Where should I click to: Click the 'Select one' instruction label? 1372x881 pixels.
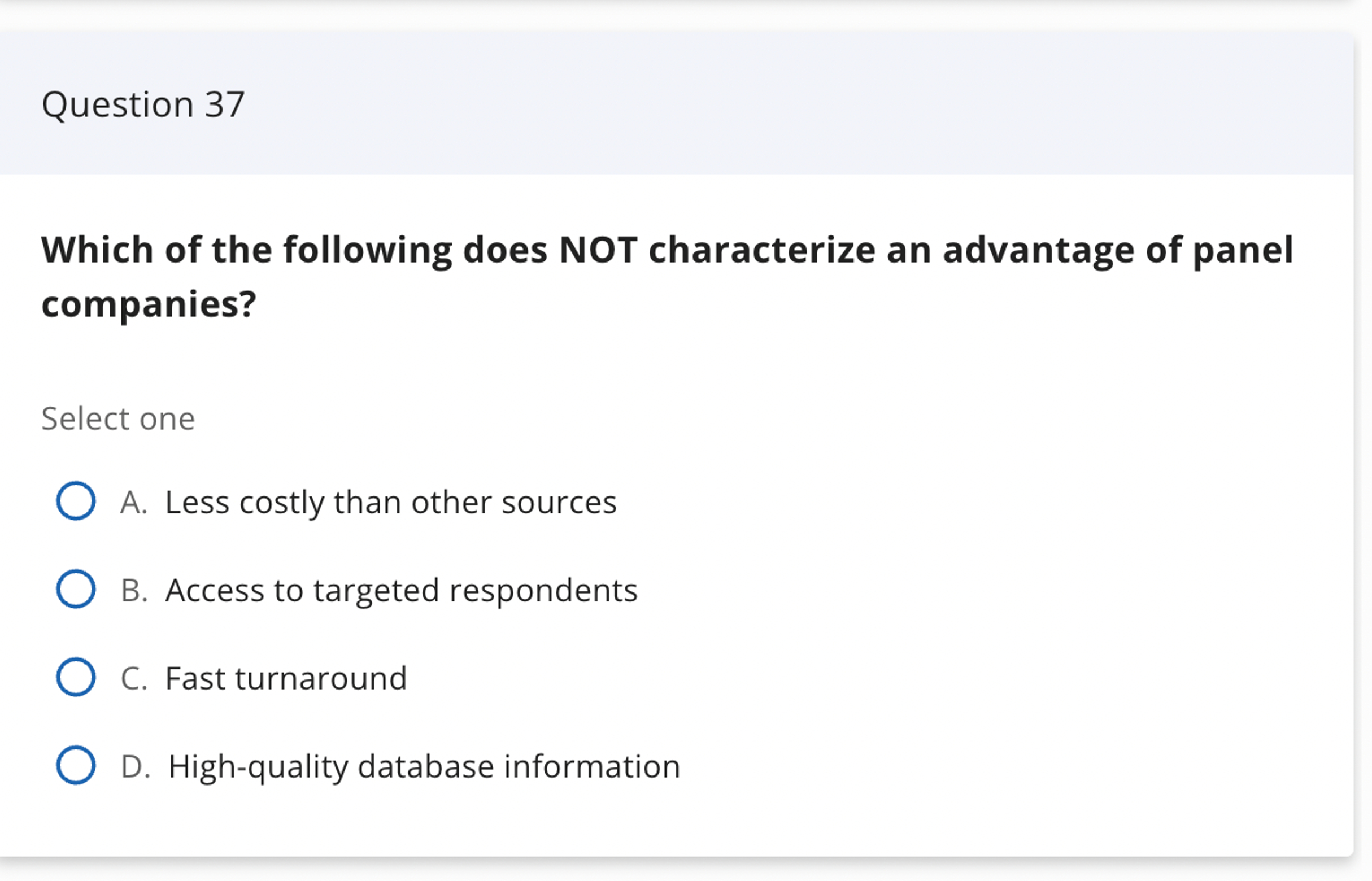[x=119, y=418]
